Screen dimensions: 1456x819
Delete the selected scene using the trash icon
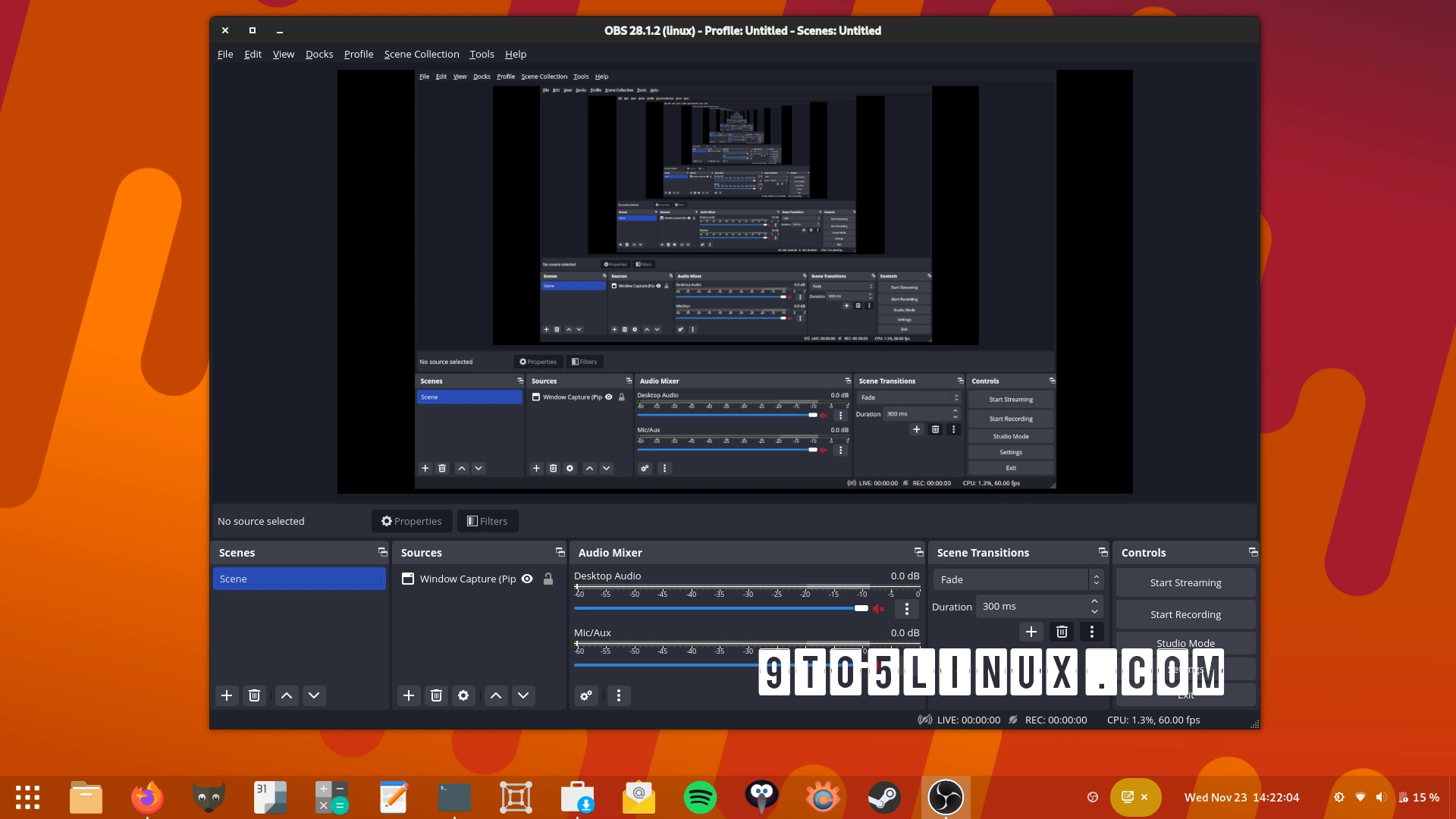pos(254,695)
